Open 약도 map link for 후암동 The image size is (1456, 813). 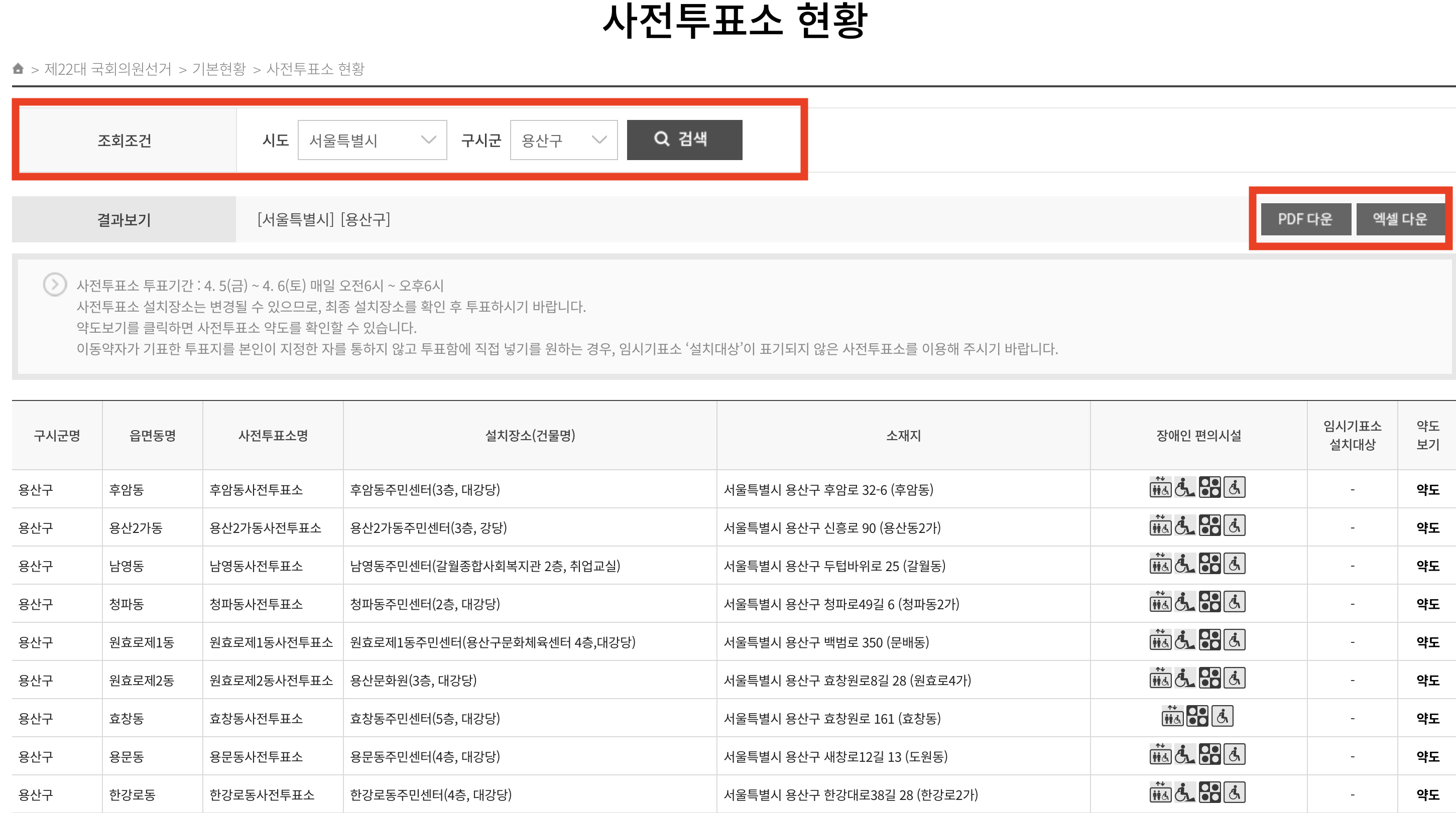pyautogui.click(x=1427, y=490)
